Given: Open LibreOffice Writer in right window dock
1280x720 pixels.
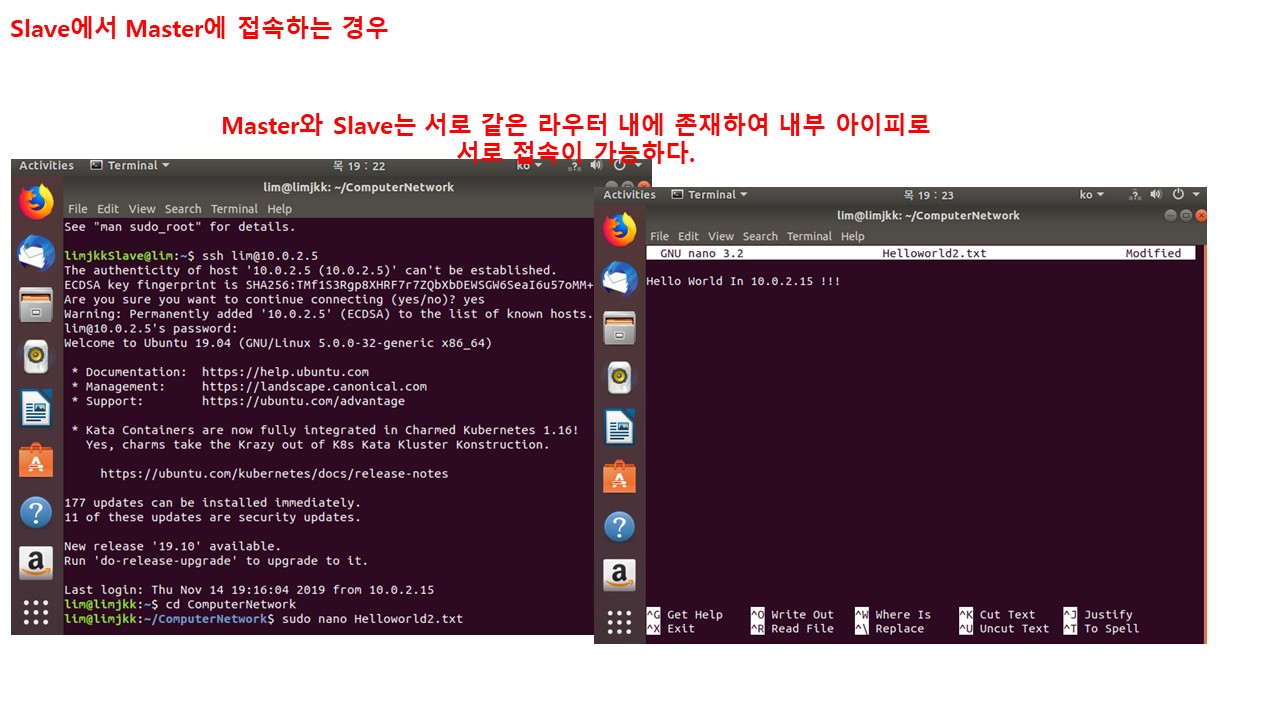Looking at the screenshot, I should [x=620, y=428].
